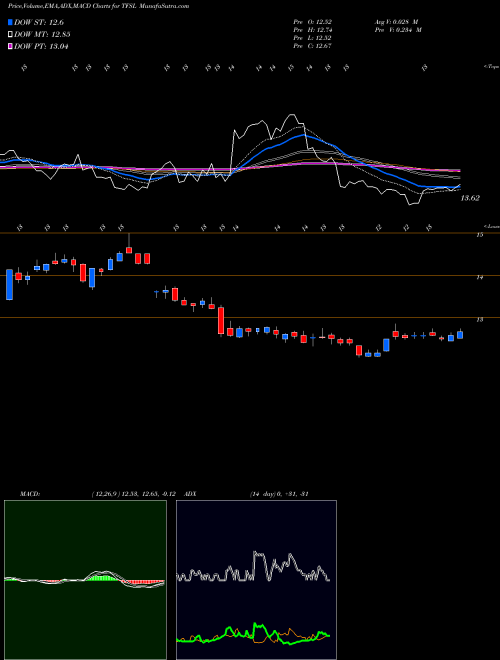Click the 14 price axis label
The width and height of the screenshot is (500, 660).
pos(479,277)
